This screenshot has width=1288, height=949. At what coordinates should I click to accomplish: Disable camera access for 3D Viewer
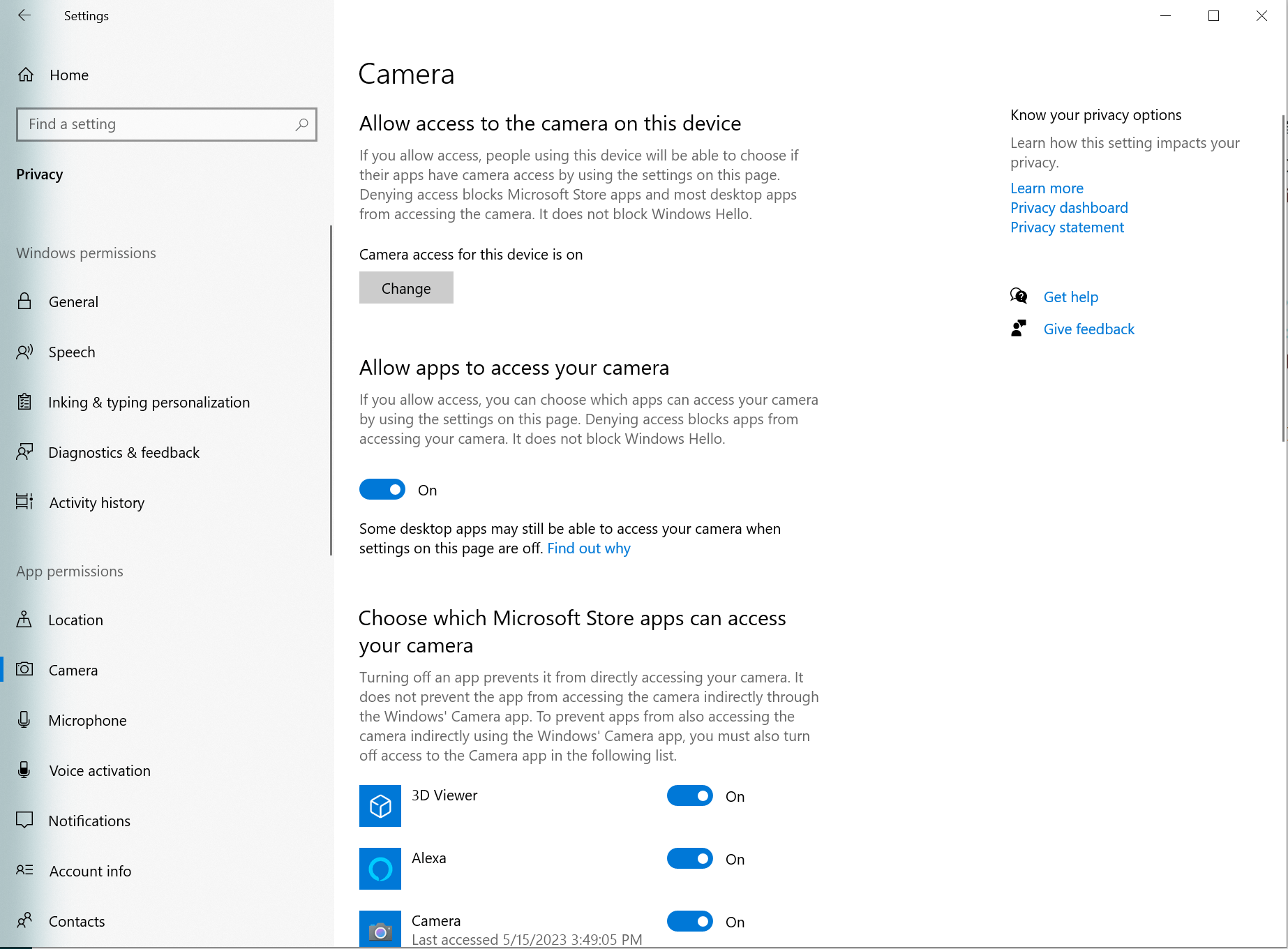click(690, 796)
